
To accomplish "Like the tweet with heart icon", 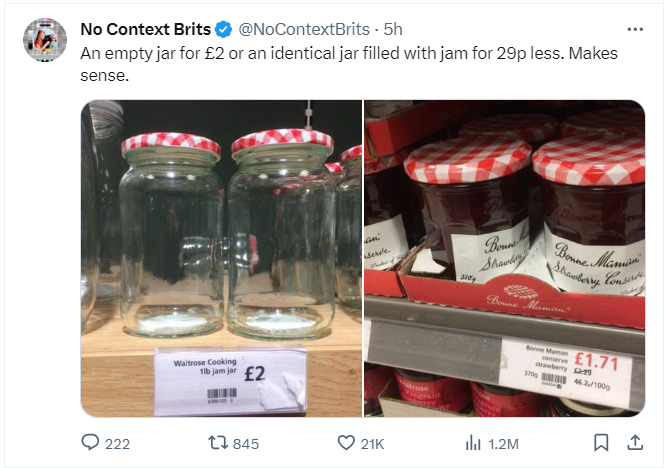I will point(346,443).
